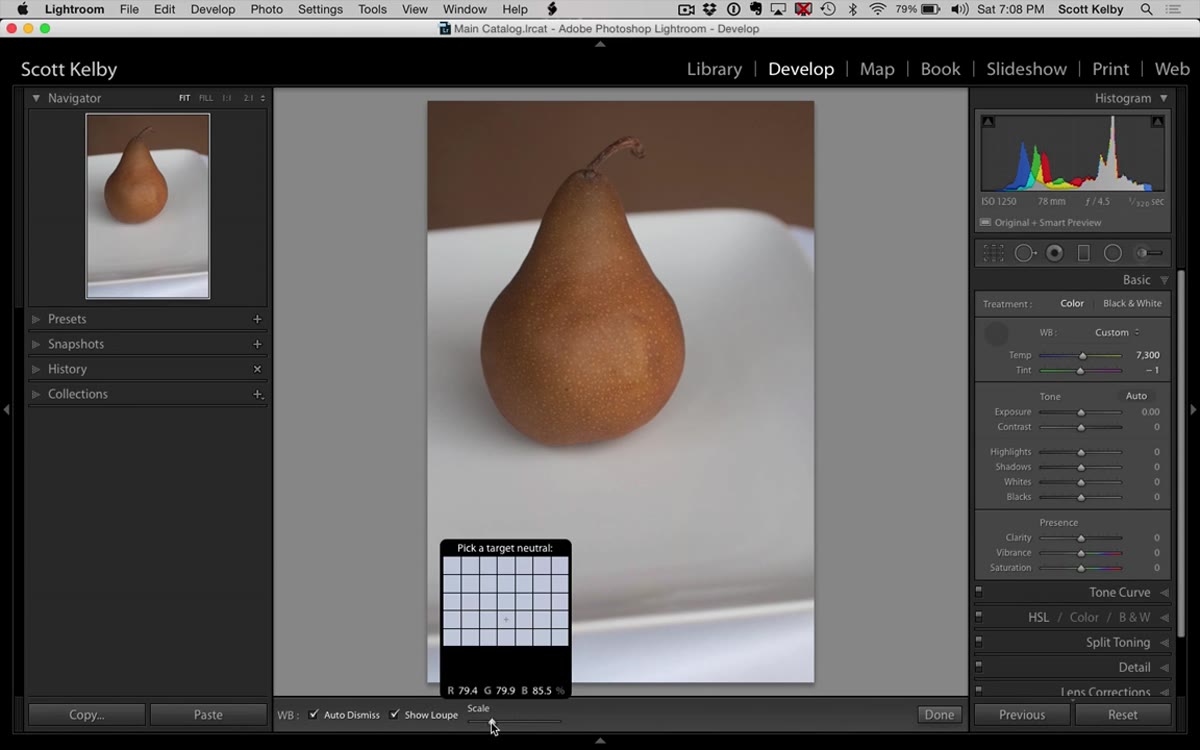Click the Reset button
The width and height of the screenshot is (1200, 750).
coord(1122,715)
